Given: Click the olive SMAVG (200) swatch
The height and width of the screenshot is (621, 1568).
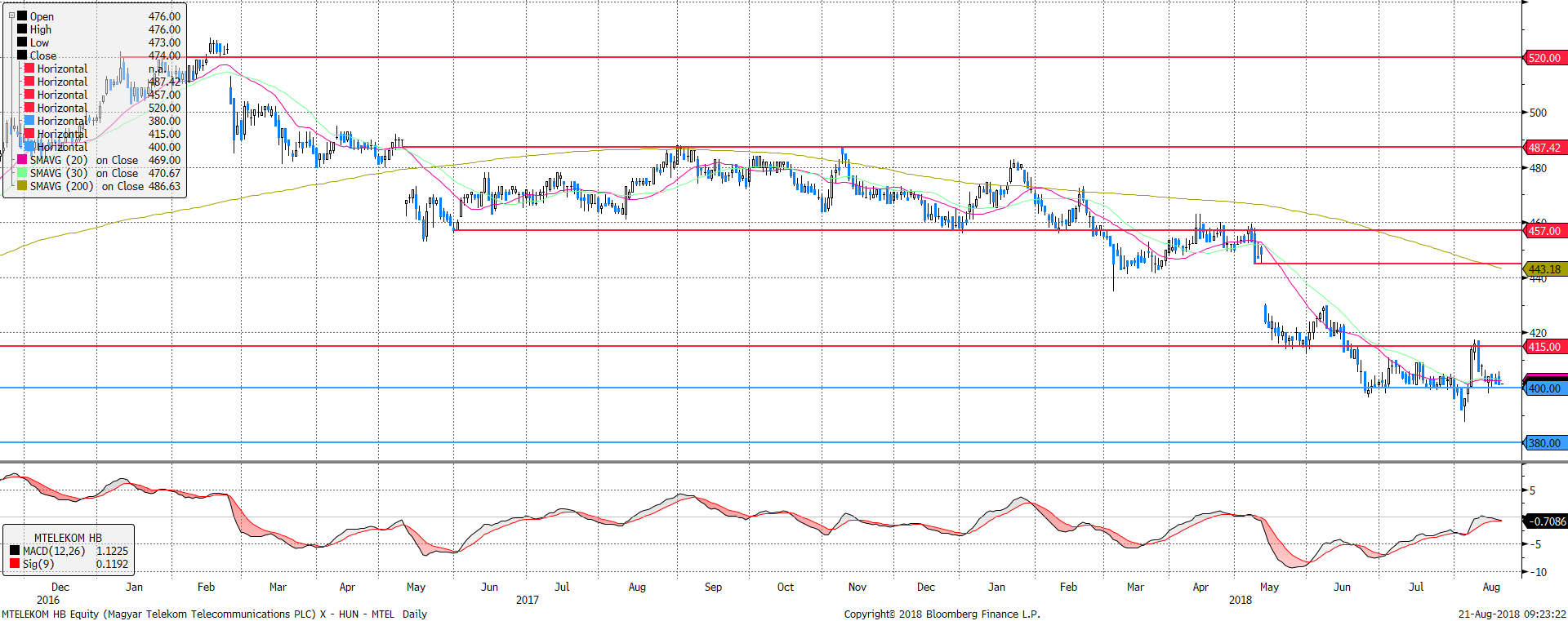Looking at the screenshot, I should [22, 186].
